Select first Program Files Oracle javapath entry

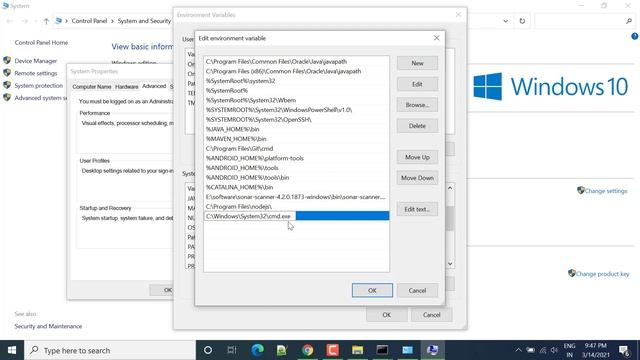(x=296, y=62)
